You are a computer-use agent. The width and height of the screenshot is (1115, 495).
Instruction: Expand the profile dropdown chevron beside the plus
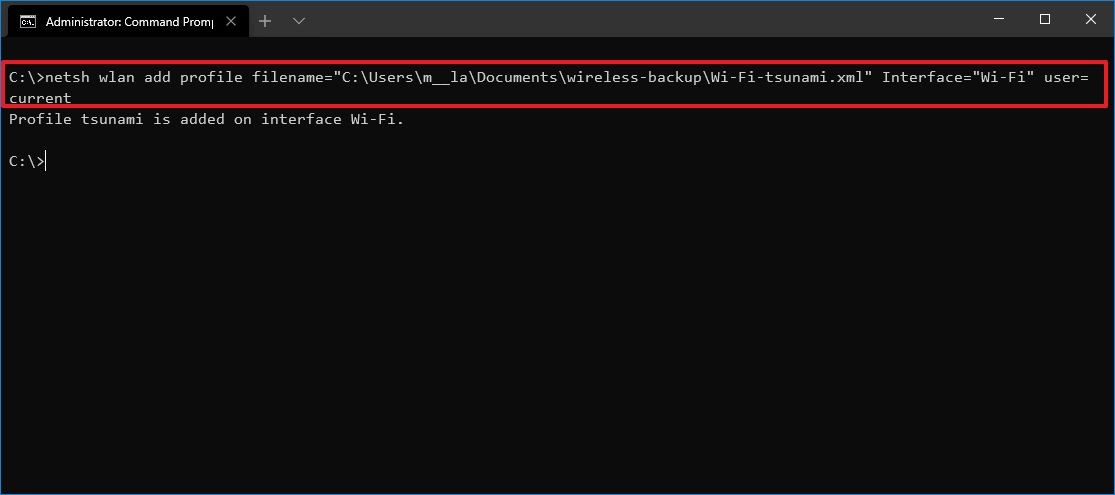click(298, 21)
